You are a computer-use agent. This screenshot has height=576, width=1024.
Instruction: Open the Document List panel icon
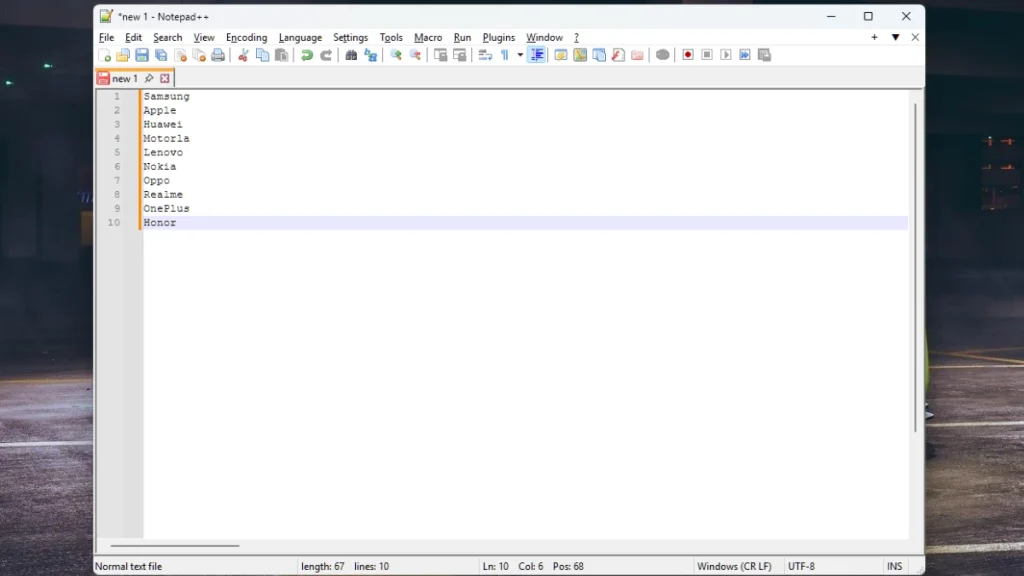click(599, 55)
